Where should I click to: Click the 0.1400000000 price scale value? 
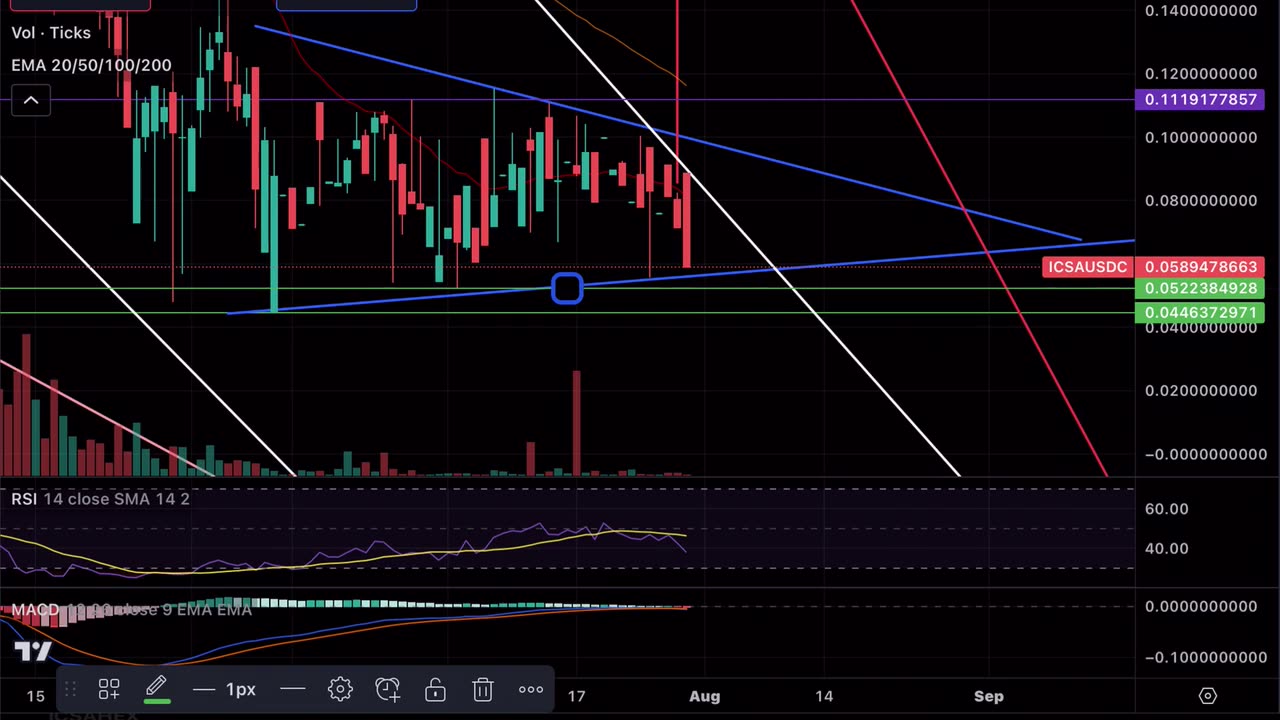1201,11
